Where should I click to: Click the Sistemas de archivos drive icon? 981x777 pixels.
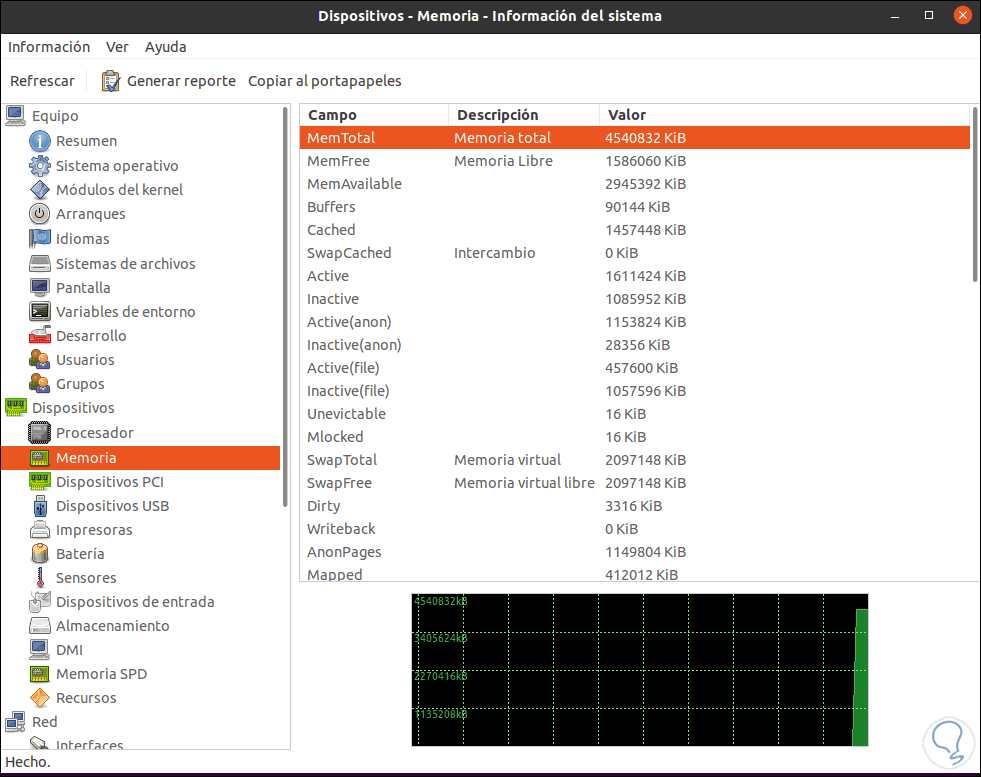click(x=40, y=263)
